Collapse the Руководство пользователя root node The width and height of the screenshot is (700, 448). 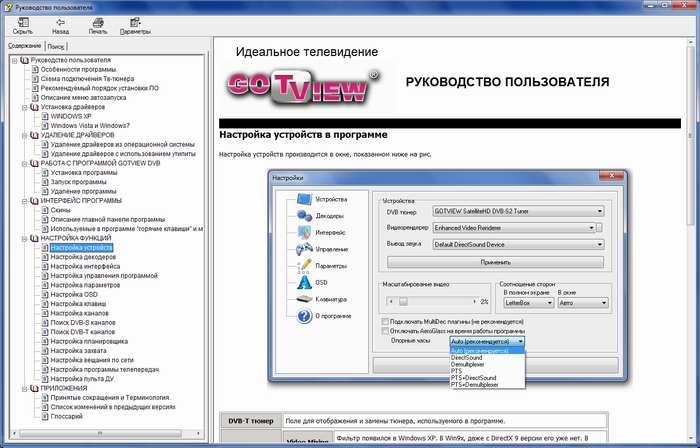(x=15, y=60)
